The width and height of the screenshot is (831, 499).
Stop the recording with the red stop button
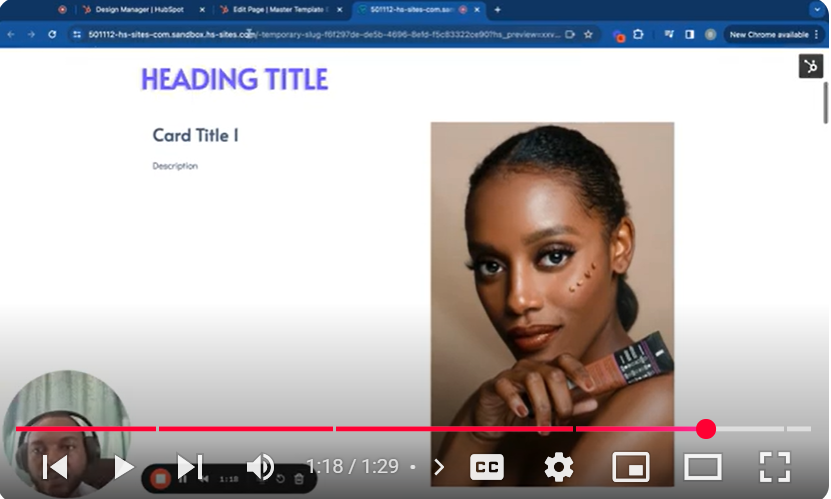click(161, 479)
